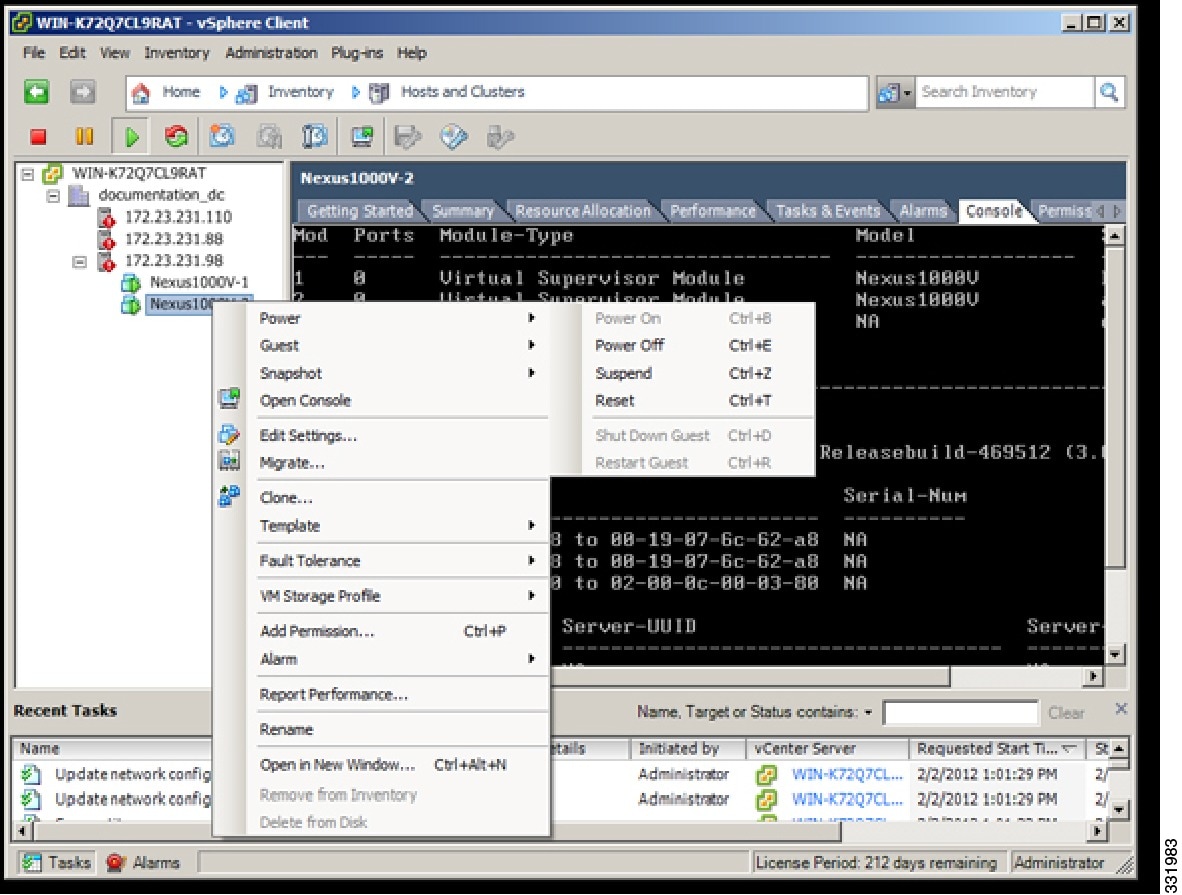The height and width of the screenshot is (895, 1182).
Task: Click the Search Inventory input field
Action: point(1005,92)
